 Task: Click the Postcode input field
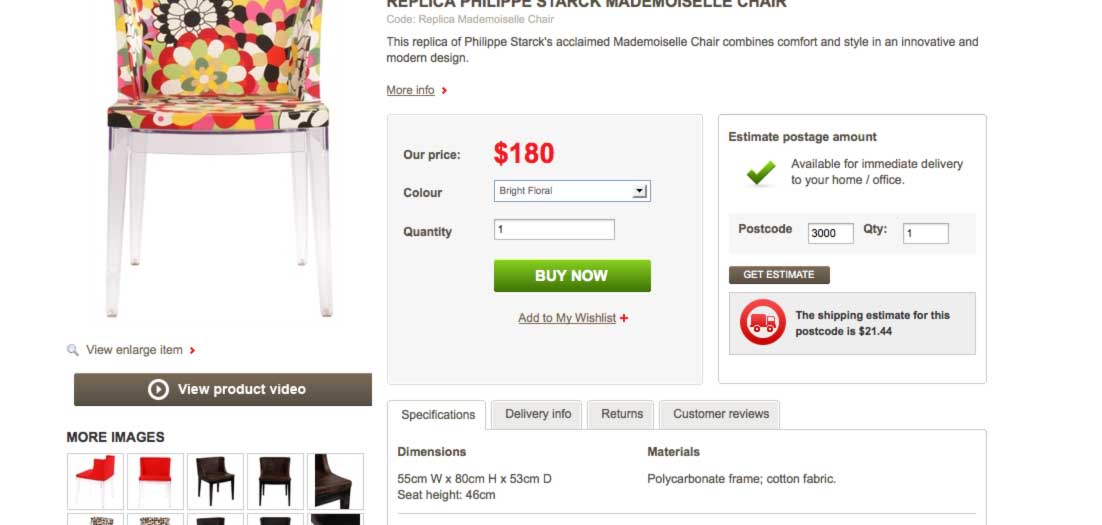click(x=830, y=233)
